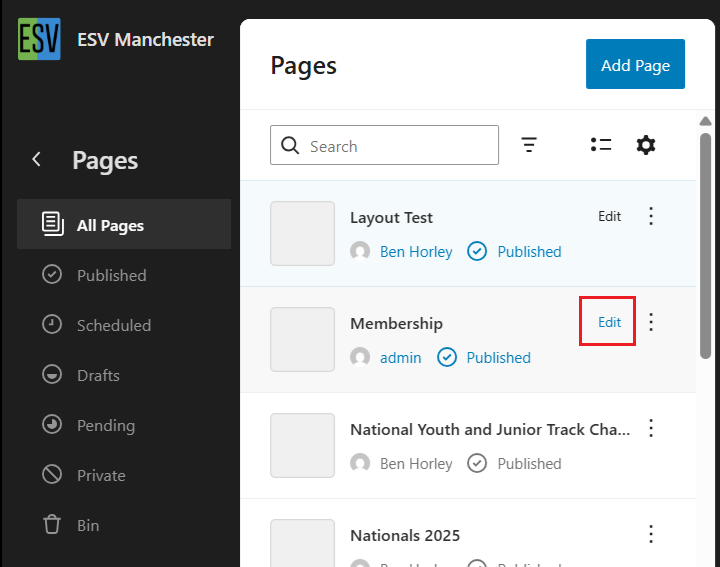Open the filter icon beside search
720x567 pixels.
(x=529, y=145)
